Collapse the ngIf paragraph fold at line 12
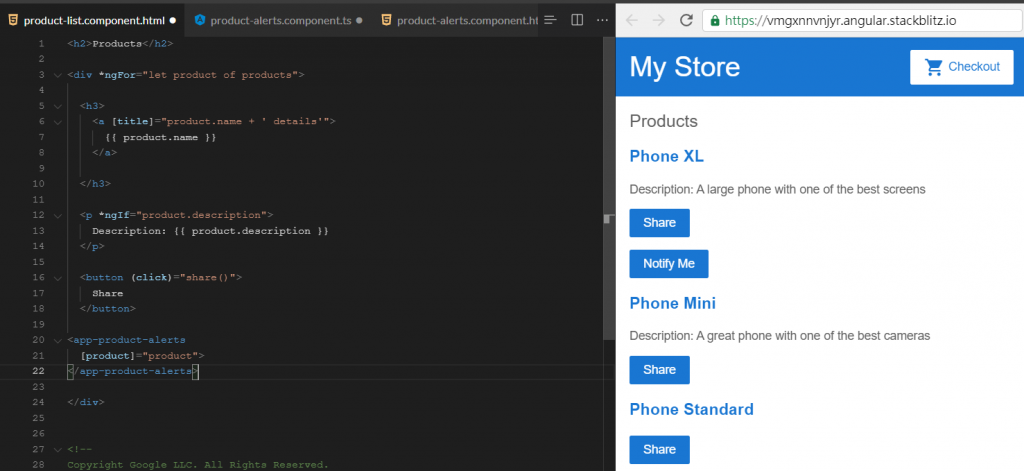 click(x=57, y=215)
